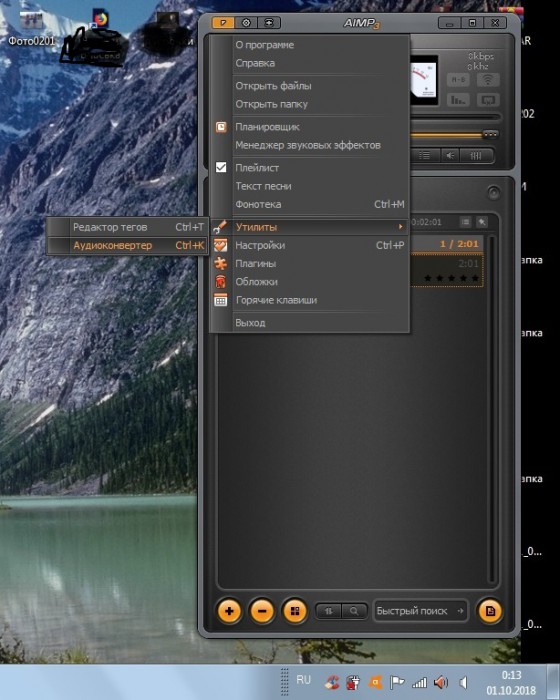Click the magnifier search icon in playlist bar
This screenshot has height=700, width=560.
354,611
